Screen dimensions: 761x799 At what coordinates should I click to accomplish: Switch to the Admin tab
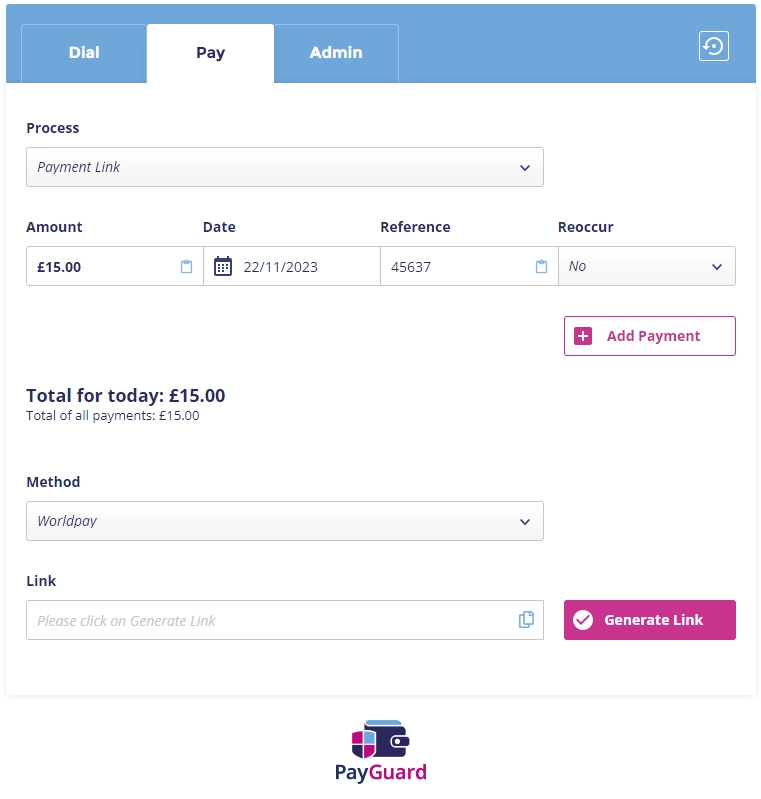[336, 53]
